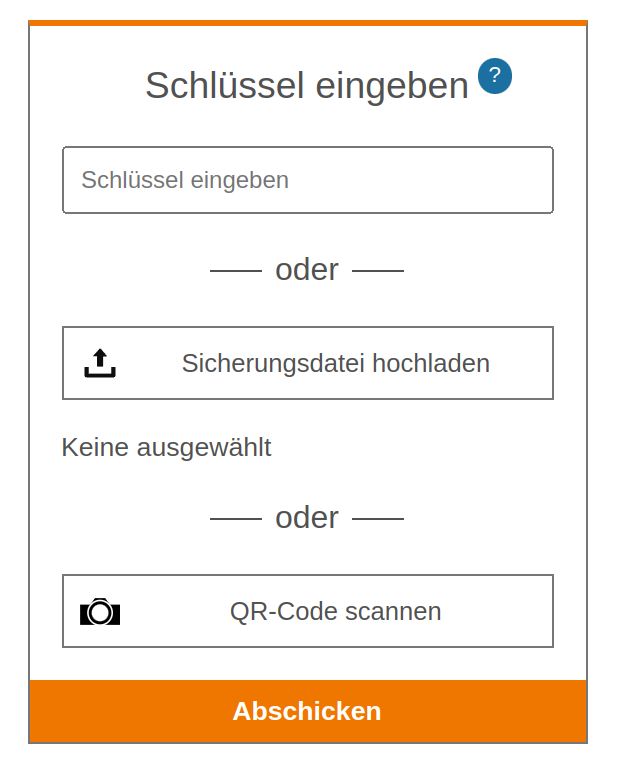This screenshot has height=765, width=618.
Task: Click the Schlüssel eingeben heading
Action: [307, 85]
